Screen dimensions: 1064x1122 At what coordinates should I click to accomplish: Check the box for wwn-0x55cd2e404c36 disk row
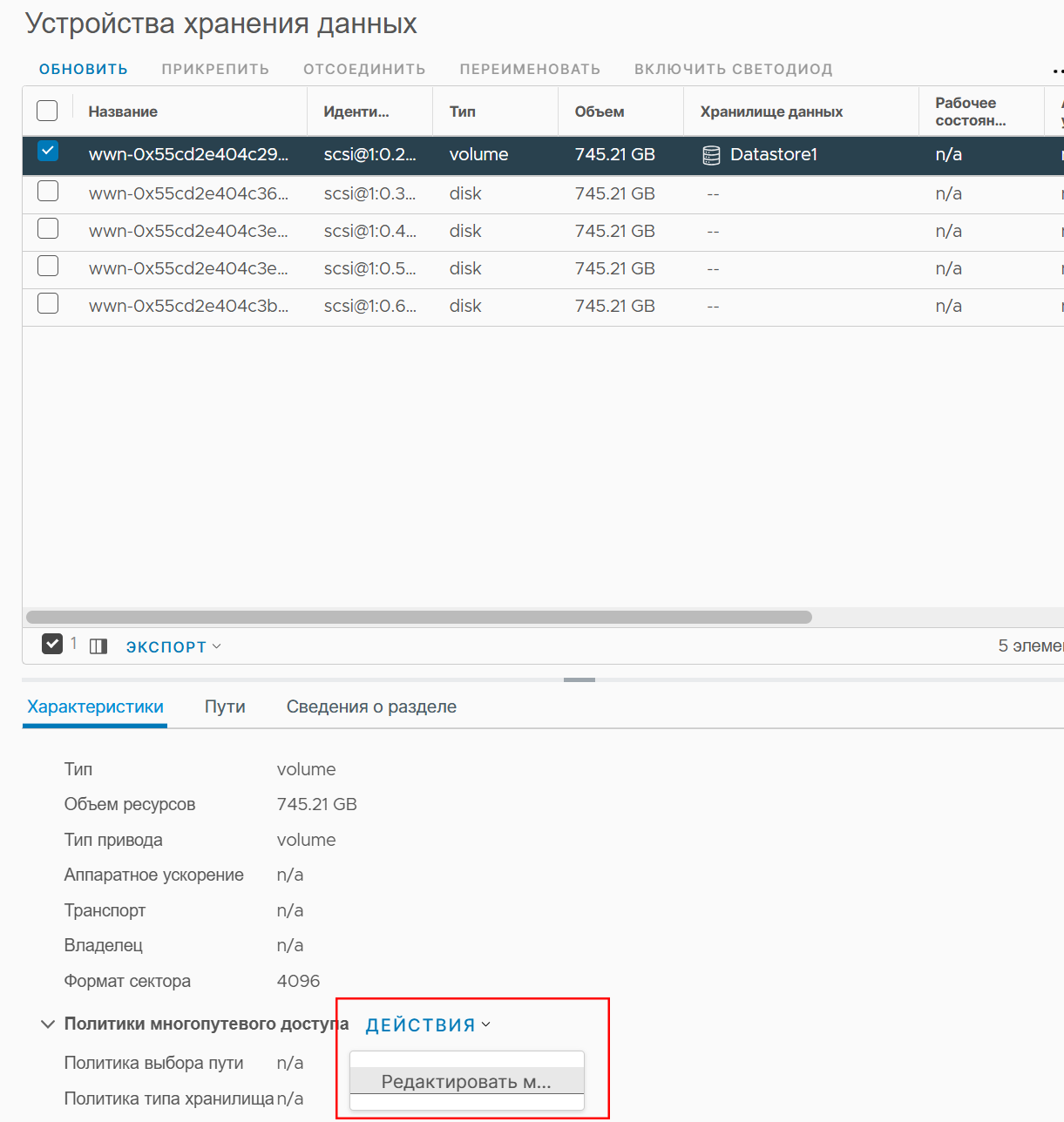tap(48, 191)
